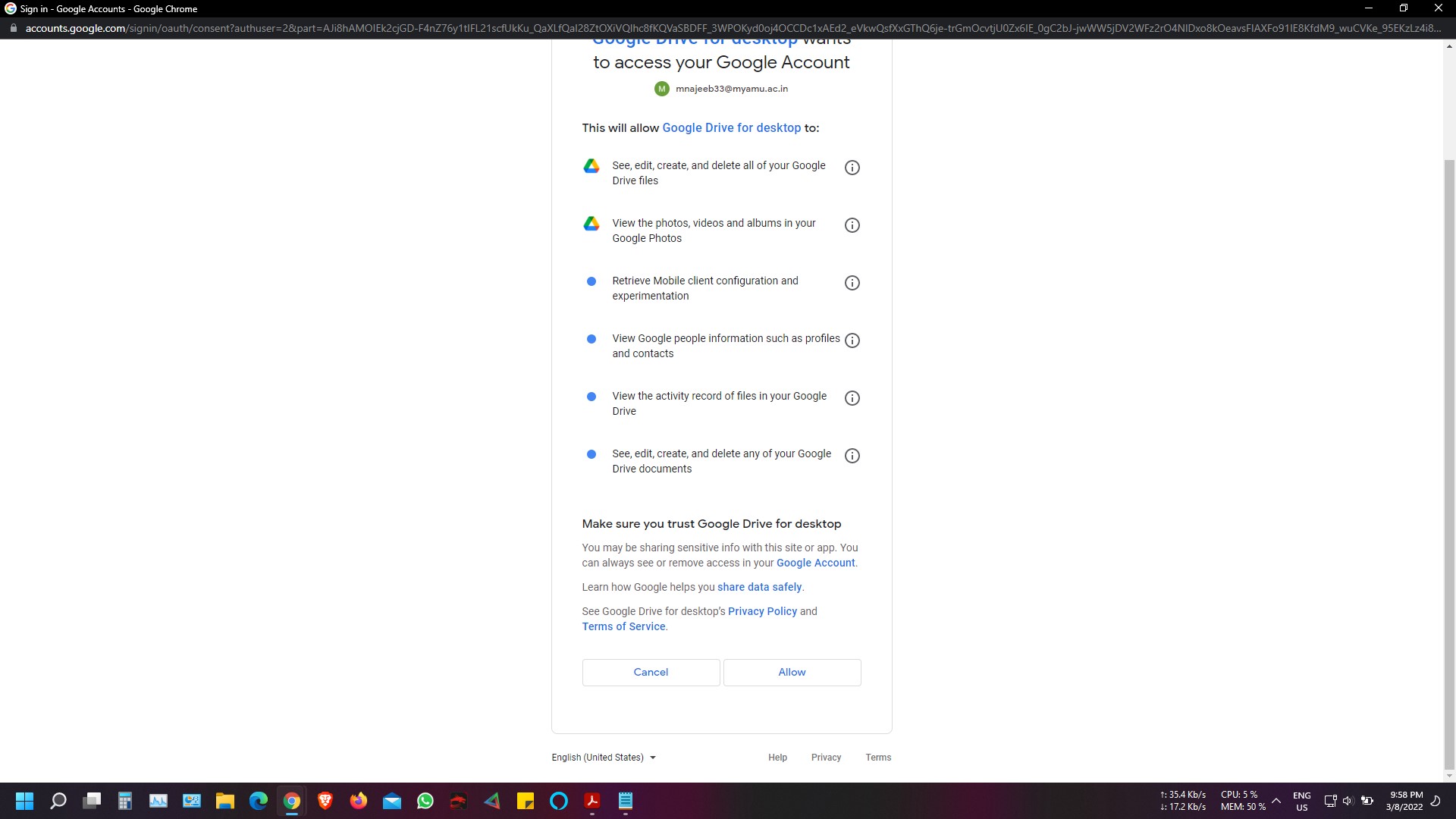Open WhatsApp from the taskbar
The image size is (1456, 819).
(425, 801)
